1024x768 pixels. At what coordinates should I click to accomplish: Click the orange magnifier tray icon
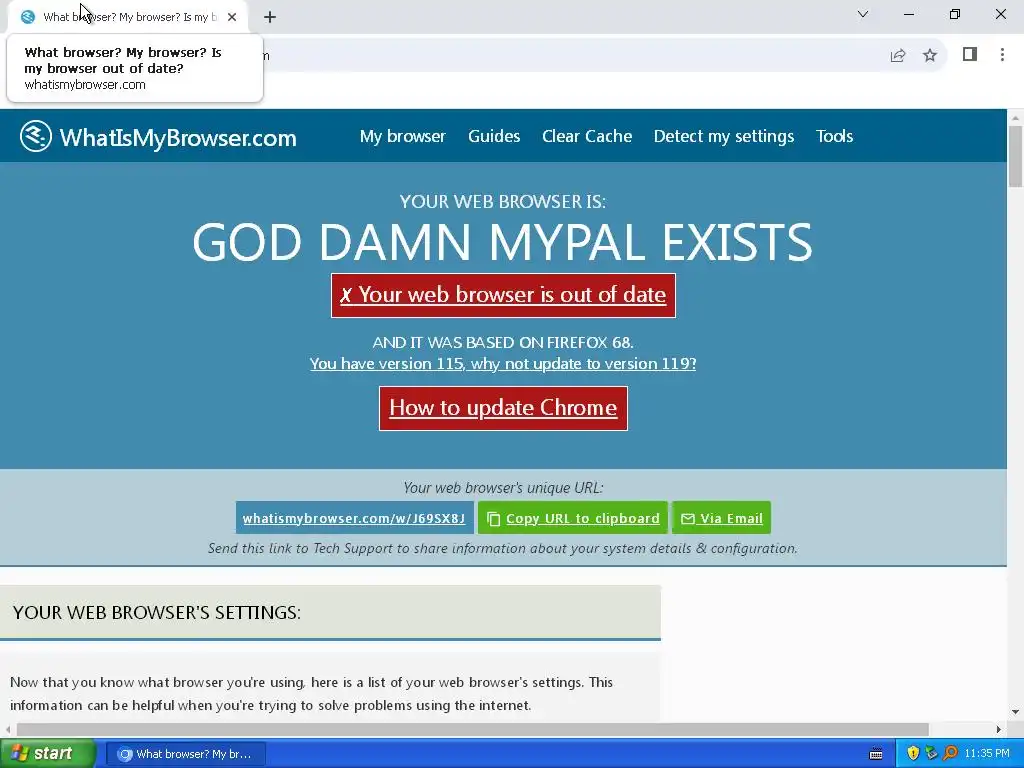(x=950, y=753)
